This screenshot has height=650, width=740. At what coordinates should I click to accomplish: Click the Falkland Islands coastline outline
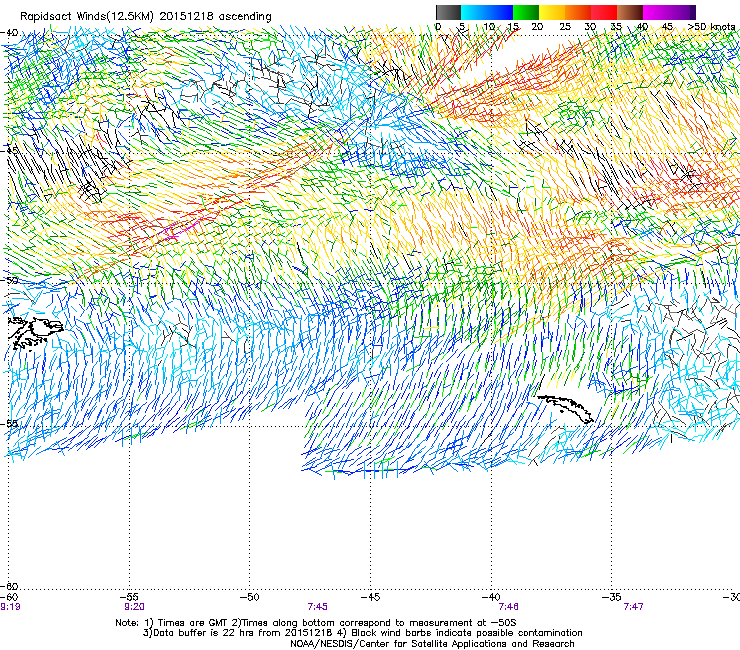(x=36, y=333)
